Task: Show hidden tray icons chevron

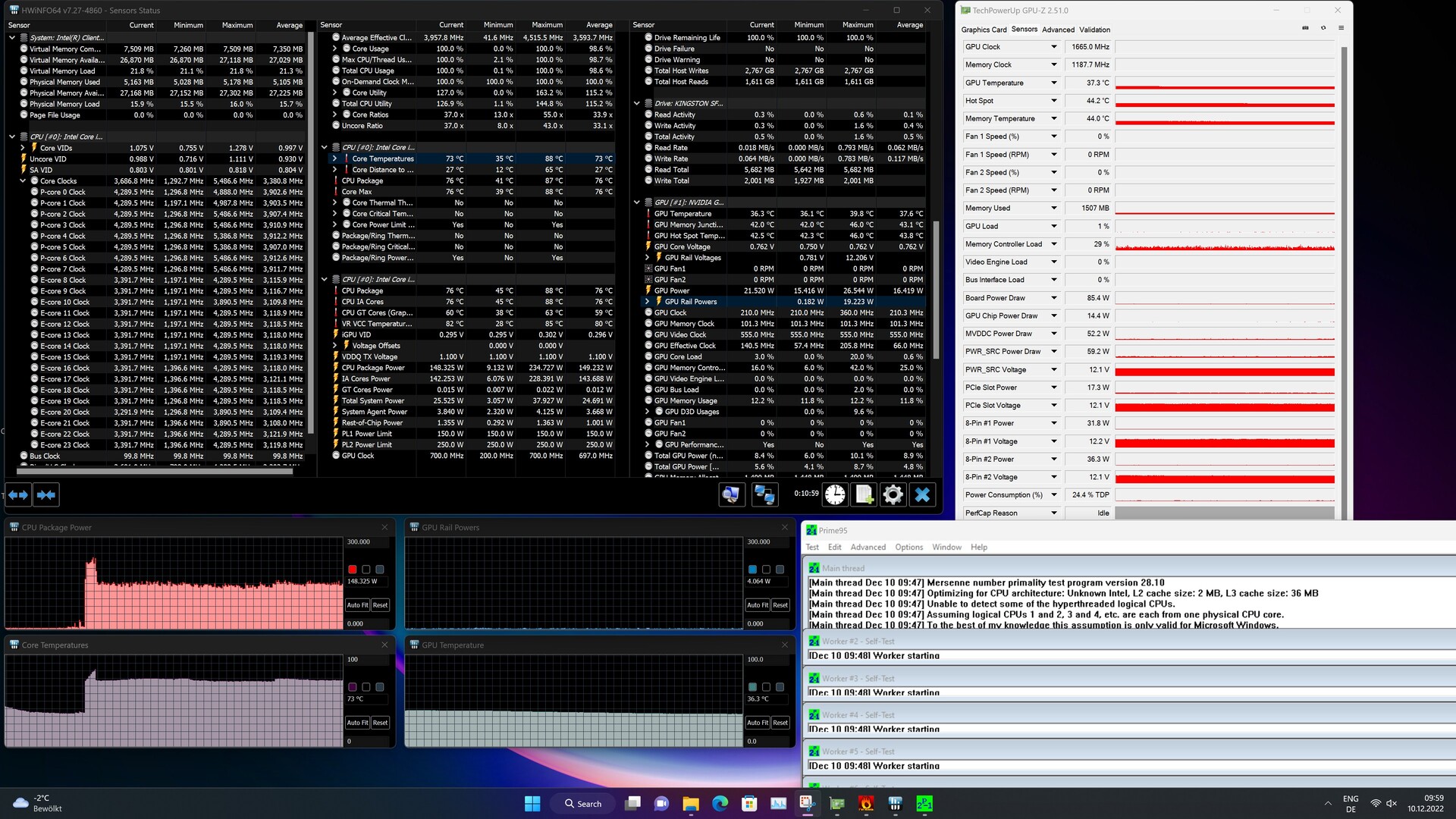Action: [1328, 803]
